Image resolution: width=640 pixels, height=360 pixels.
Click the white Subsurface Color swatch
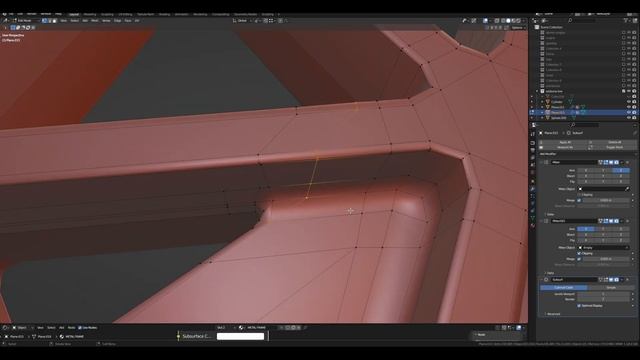[240, 336]
